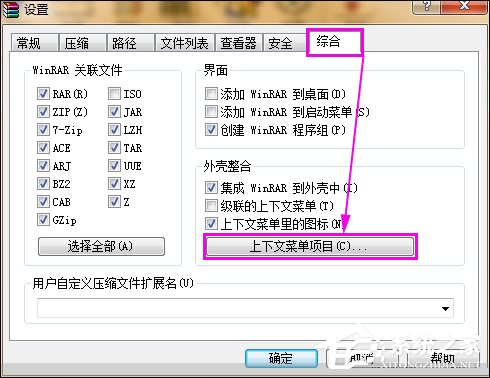Close the 设置 dialog window
Viewport: 490px width, 378px height.
[464, 7]
